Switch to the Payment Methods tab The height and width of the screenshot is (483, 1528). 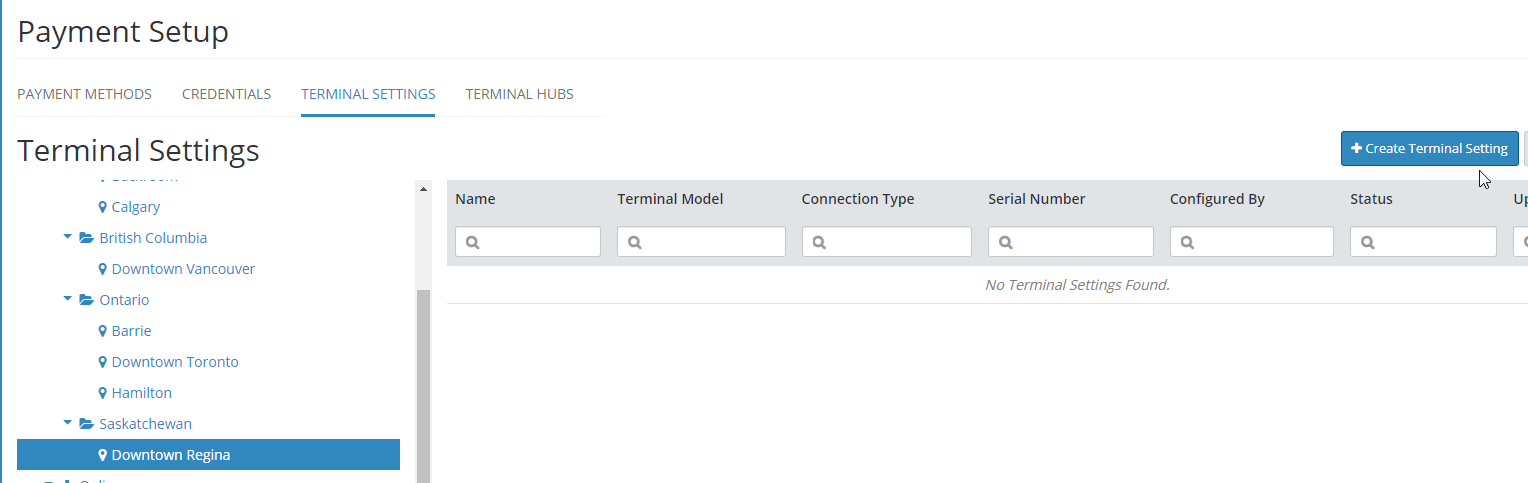click(x=84, y=94)
